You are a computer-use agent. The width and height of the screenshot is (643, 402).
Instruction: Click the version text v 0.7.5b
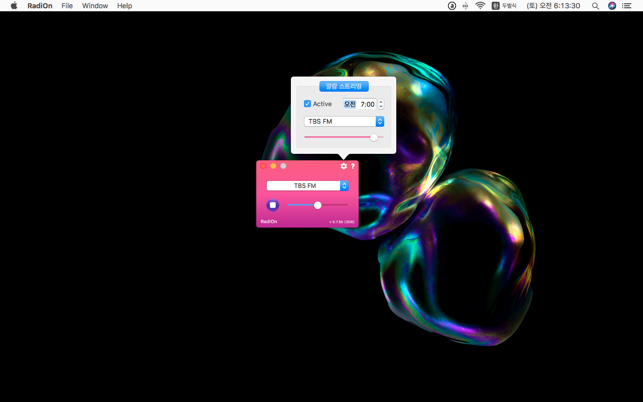342,222
